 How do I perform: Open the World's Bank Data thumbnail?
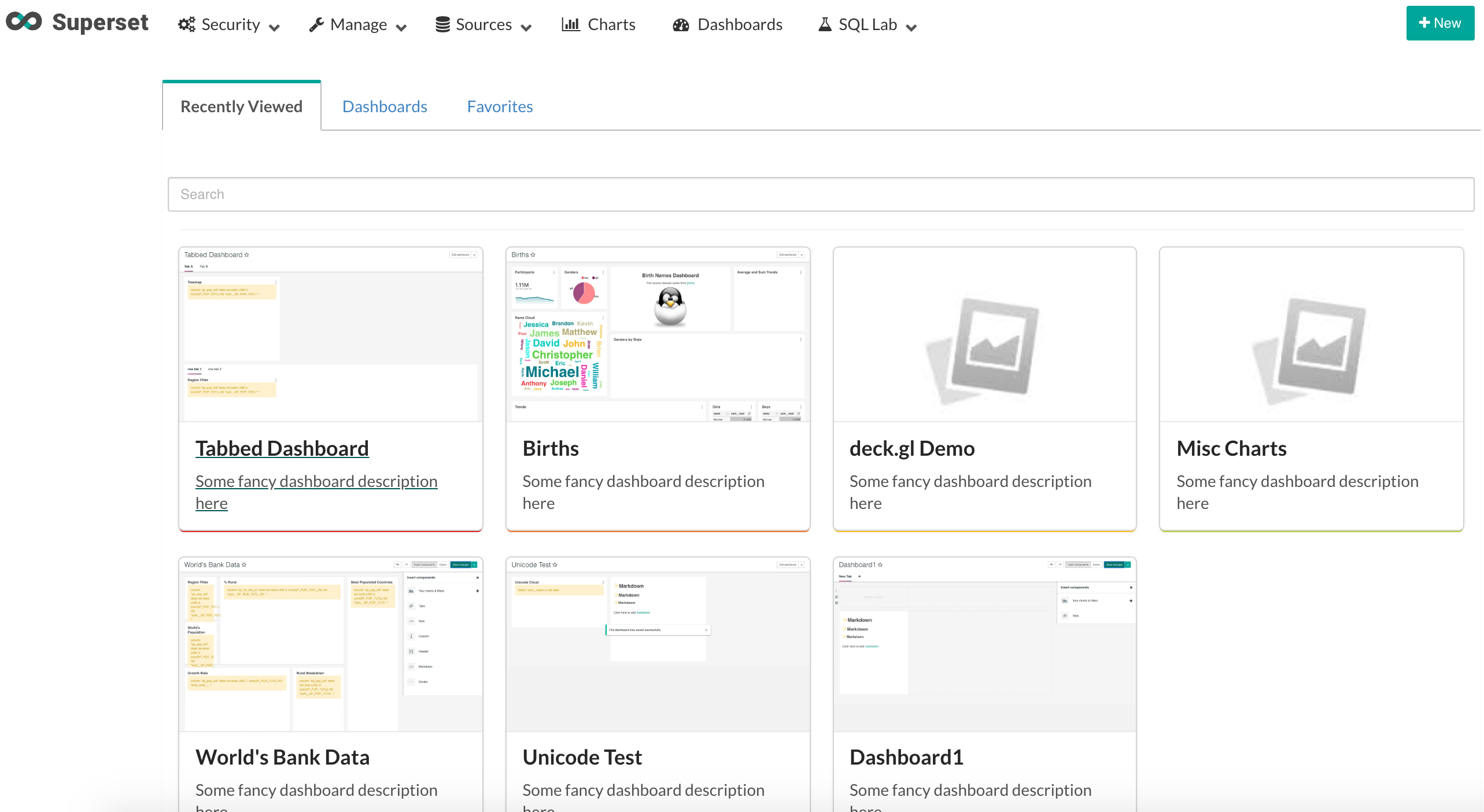pos(330,644)
